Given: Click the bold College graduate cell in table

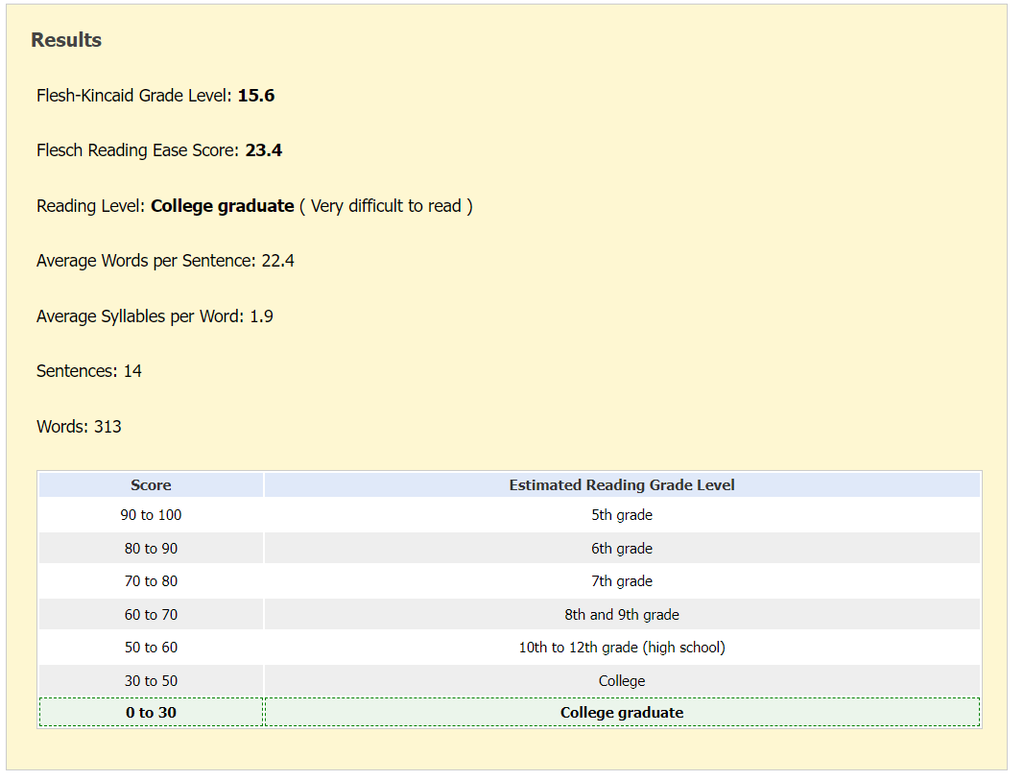Looking at the screenshot, I should point(621,712).
